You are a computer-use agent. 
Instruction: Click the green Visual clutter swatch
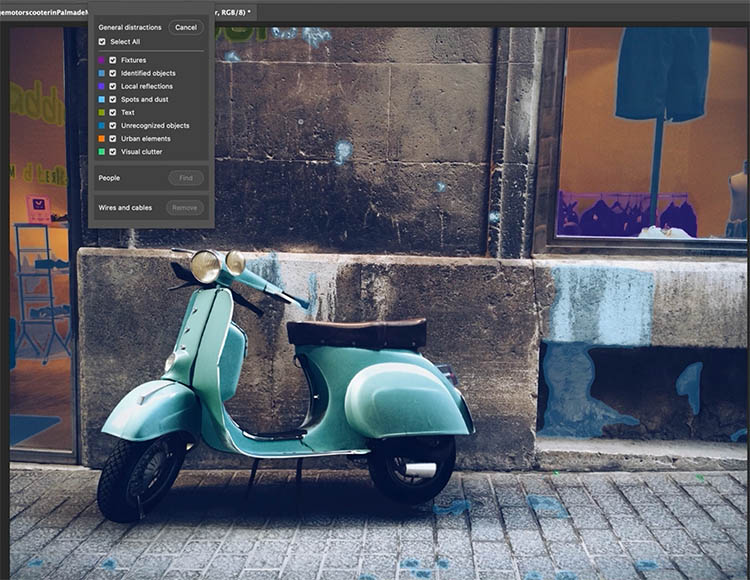[102, 151]
